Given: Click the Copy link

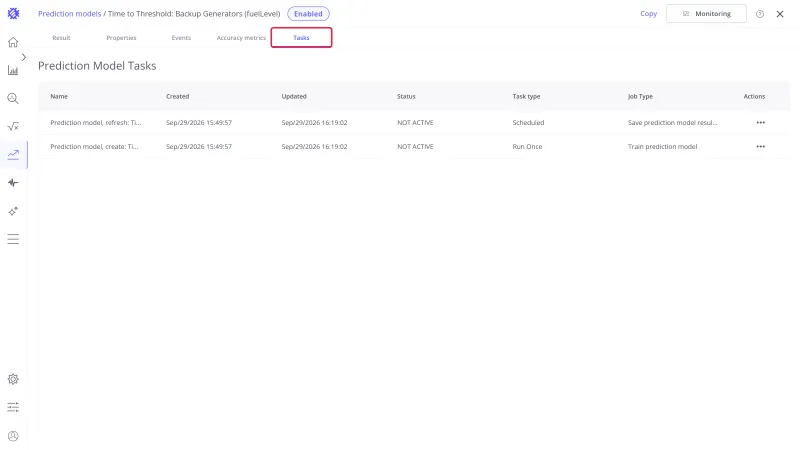Looking at the screenshot, I should [648, 14].
